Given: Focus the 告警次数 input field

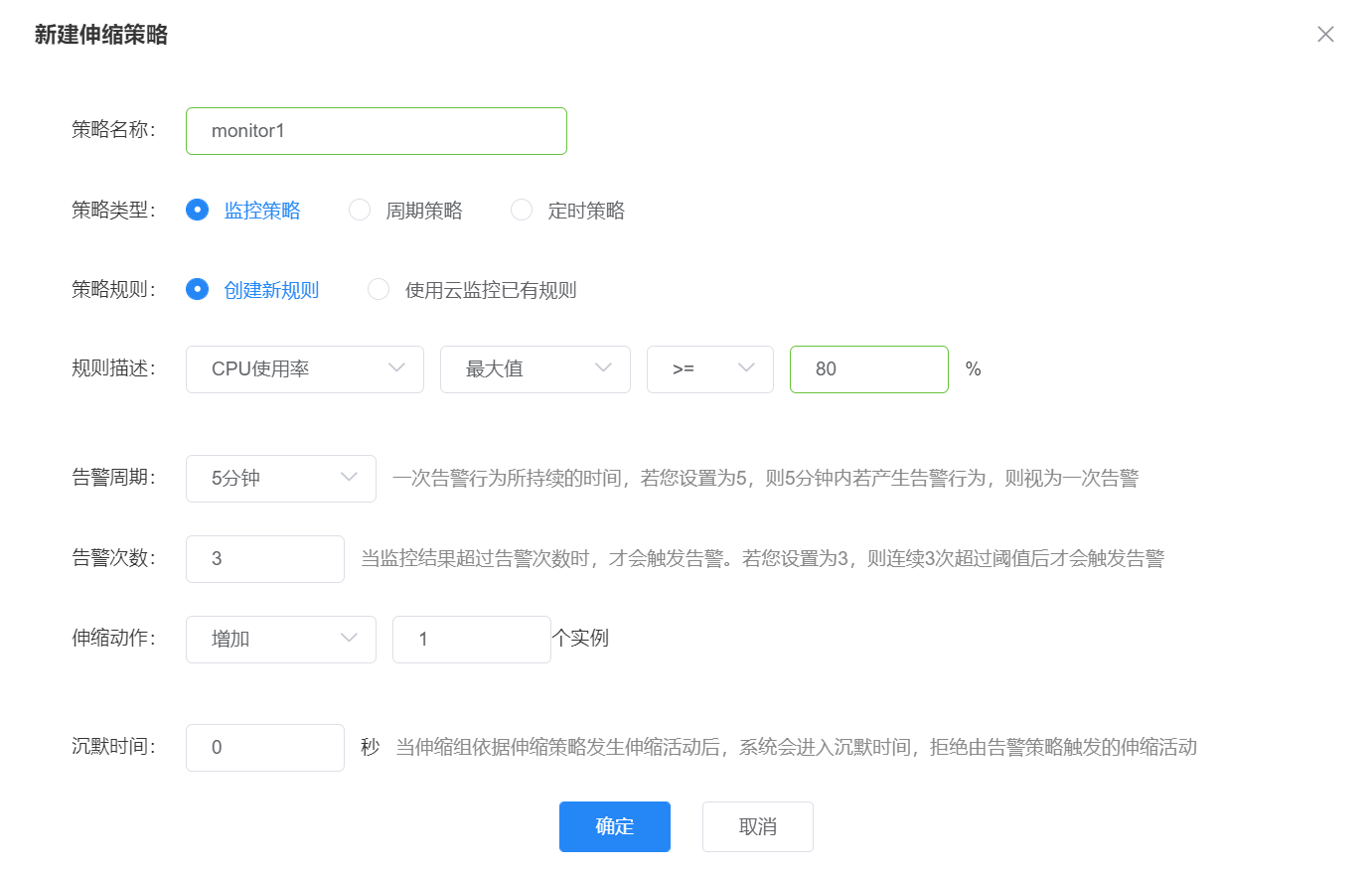Looking at the screenshot, I should [x=264, y=559].
